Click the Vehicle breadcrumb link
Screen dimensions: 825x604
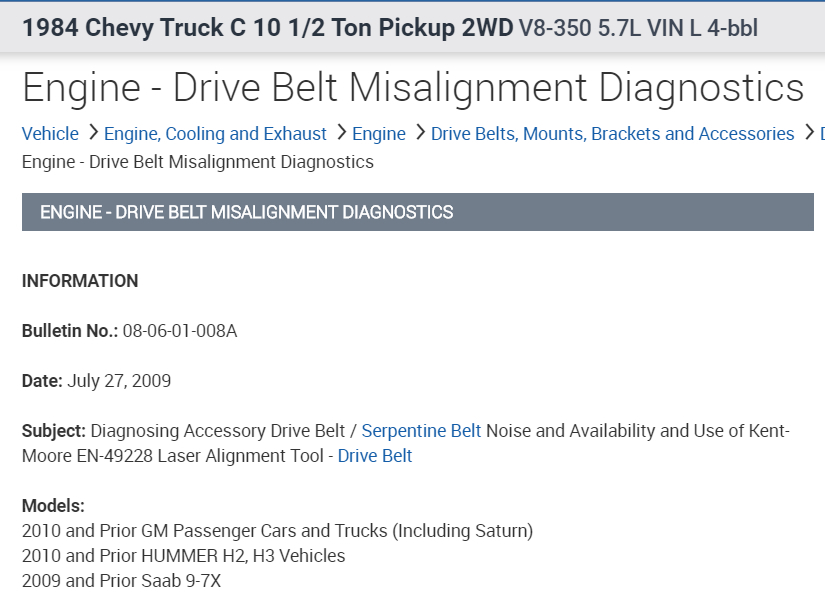pyautogui.click(x=50, y=134)
